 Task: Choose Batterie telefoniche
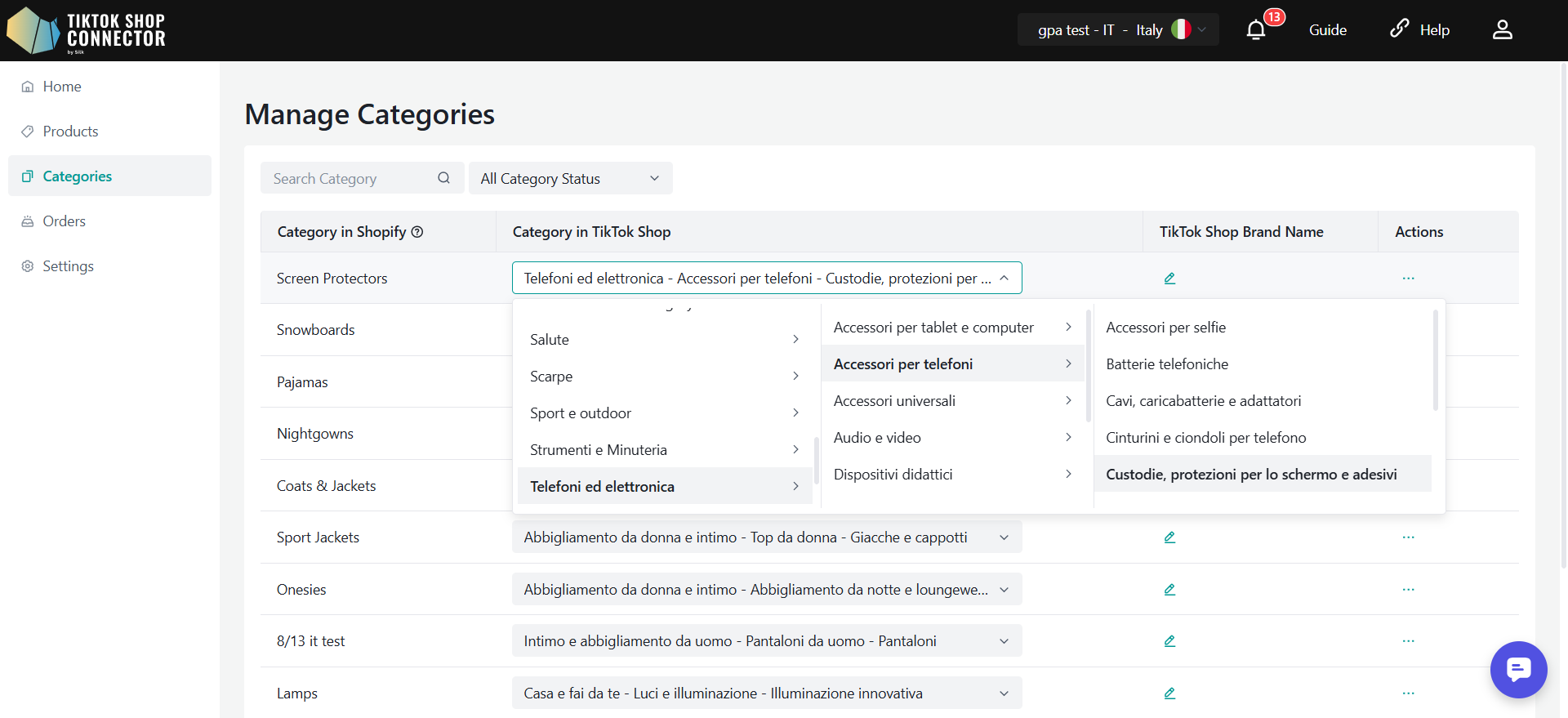tap(1263, 364)
